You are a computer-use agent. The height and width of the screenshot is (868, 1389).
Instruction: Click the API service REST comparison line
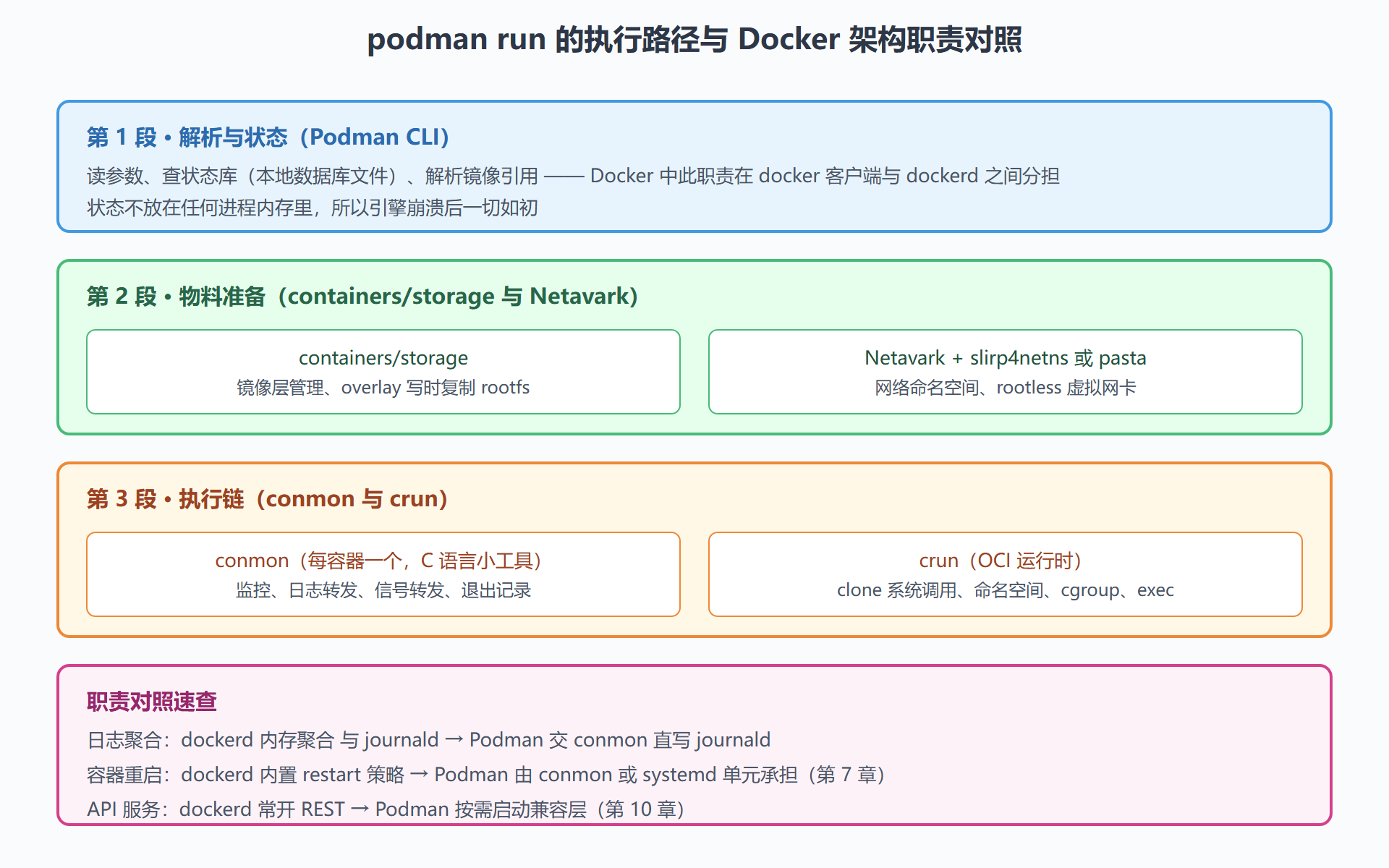(386, 809)
